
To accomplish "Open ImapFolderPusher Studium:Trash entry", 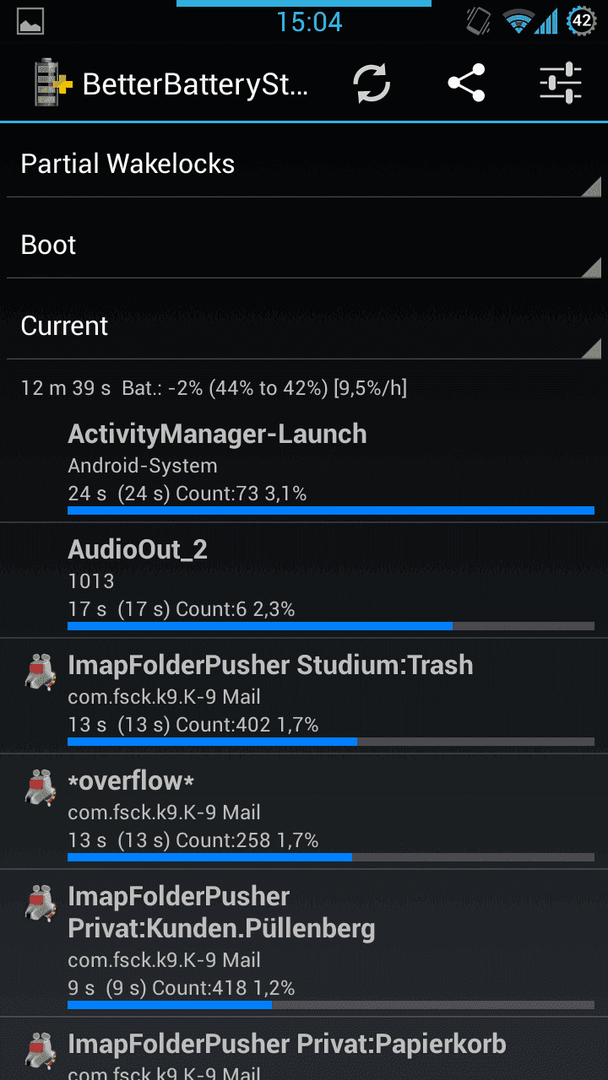I will 304,696.
